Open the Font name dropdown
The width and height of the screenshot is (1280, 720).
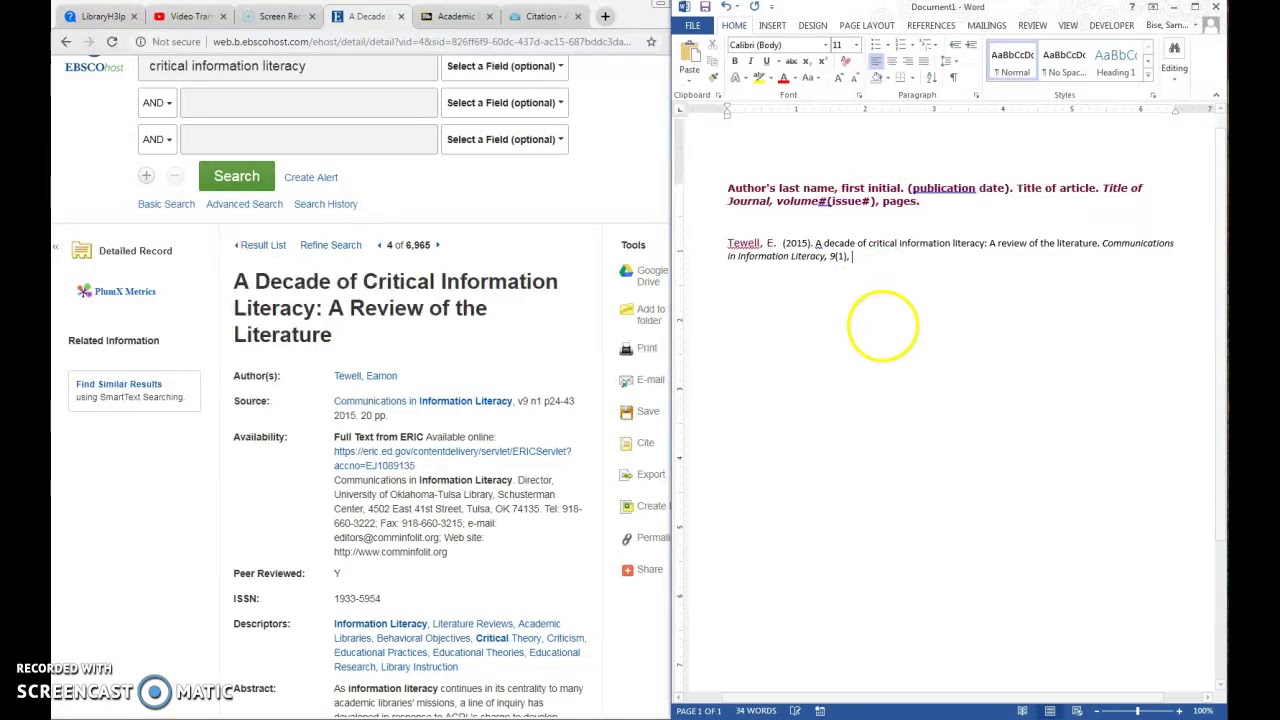(x=825, y=45)
